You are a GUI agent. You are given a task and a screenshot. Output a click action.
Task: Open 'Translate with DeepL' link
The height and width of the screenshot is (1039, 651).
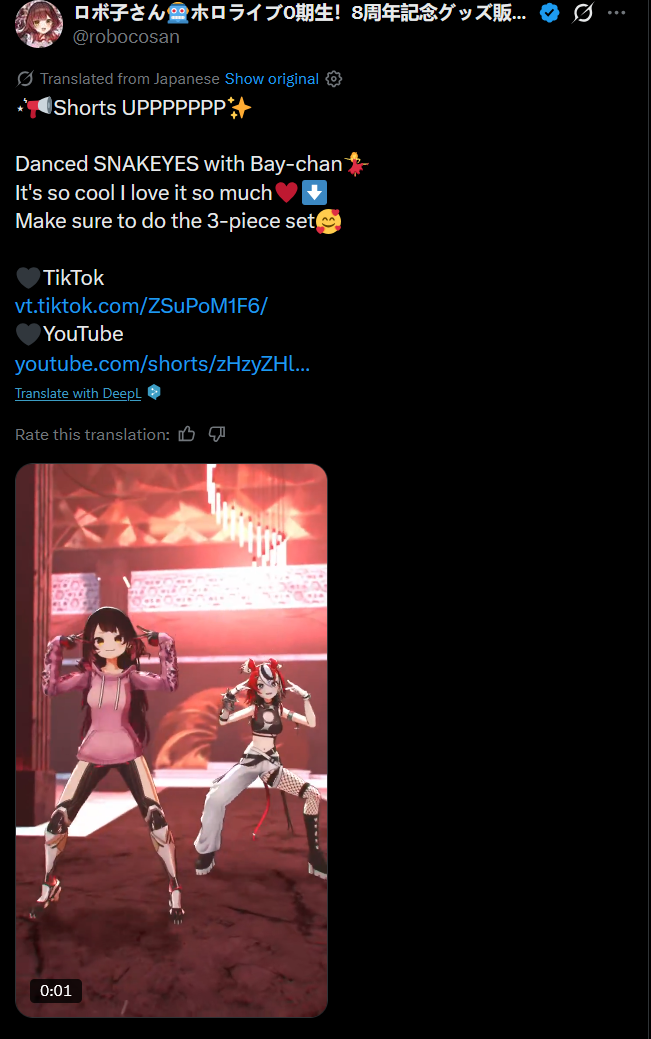(78, 393)
